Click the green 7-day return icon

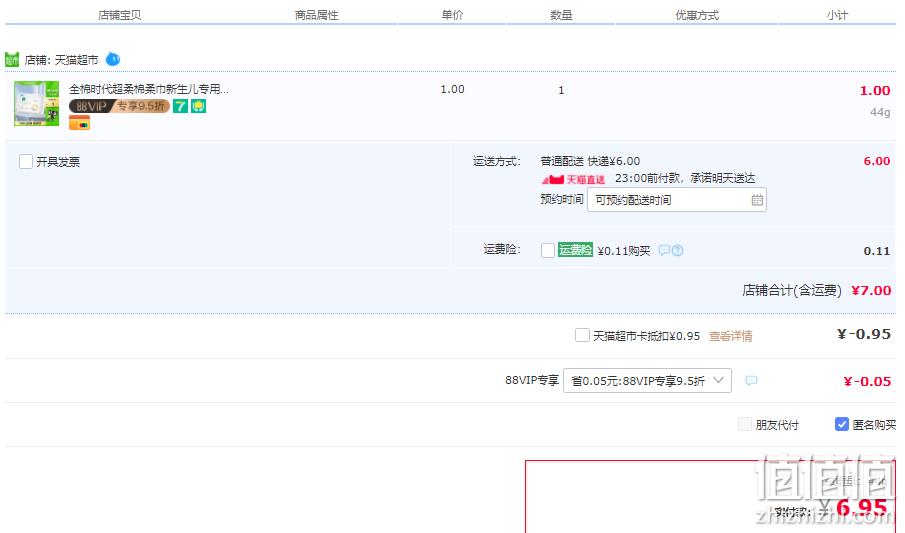tap(181, 106)
